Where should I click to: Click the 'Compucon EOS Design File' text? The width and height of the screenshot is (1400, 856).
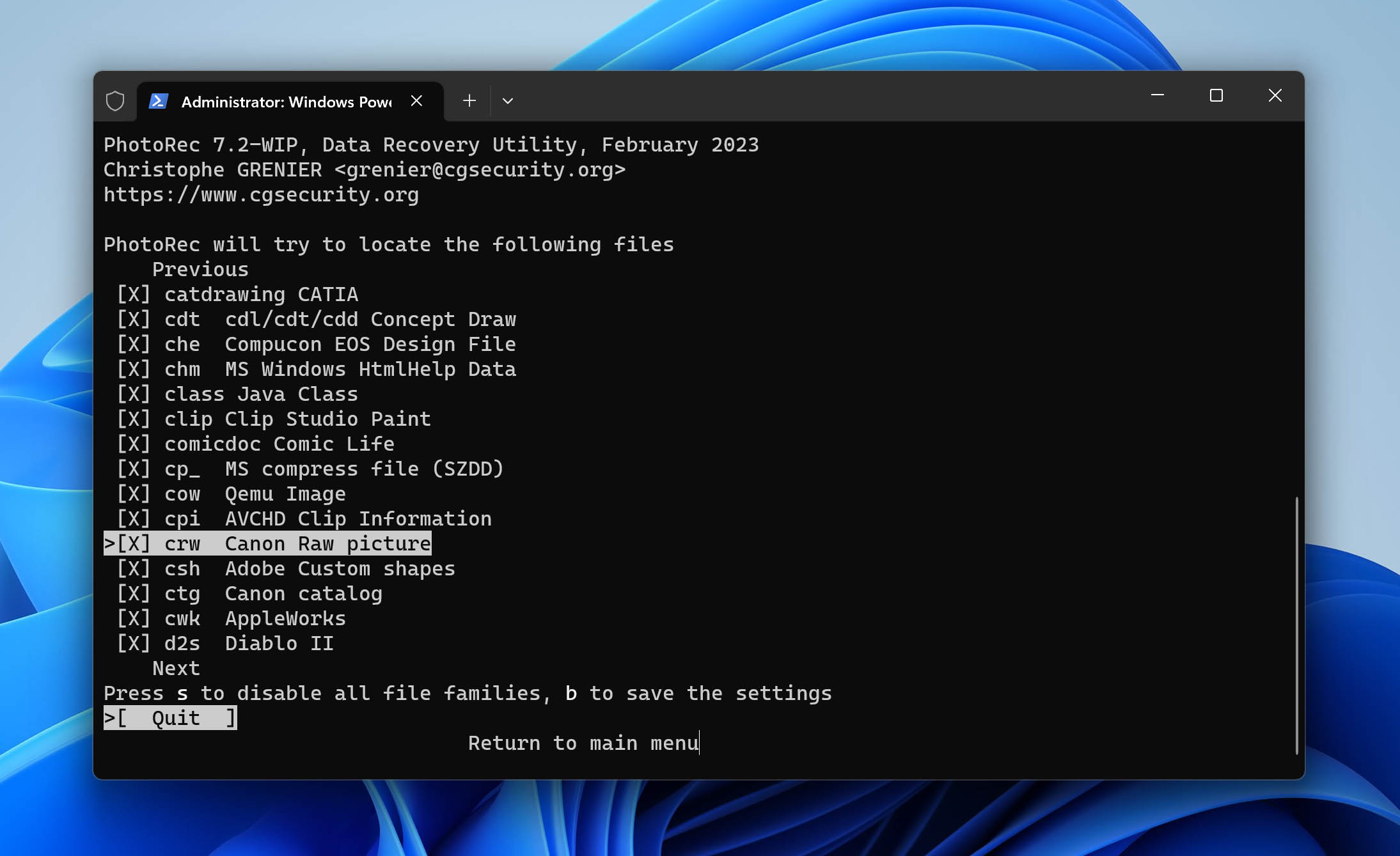pos(370,344)
